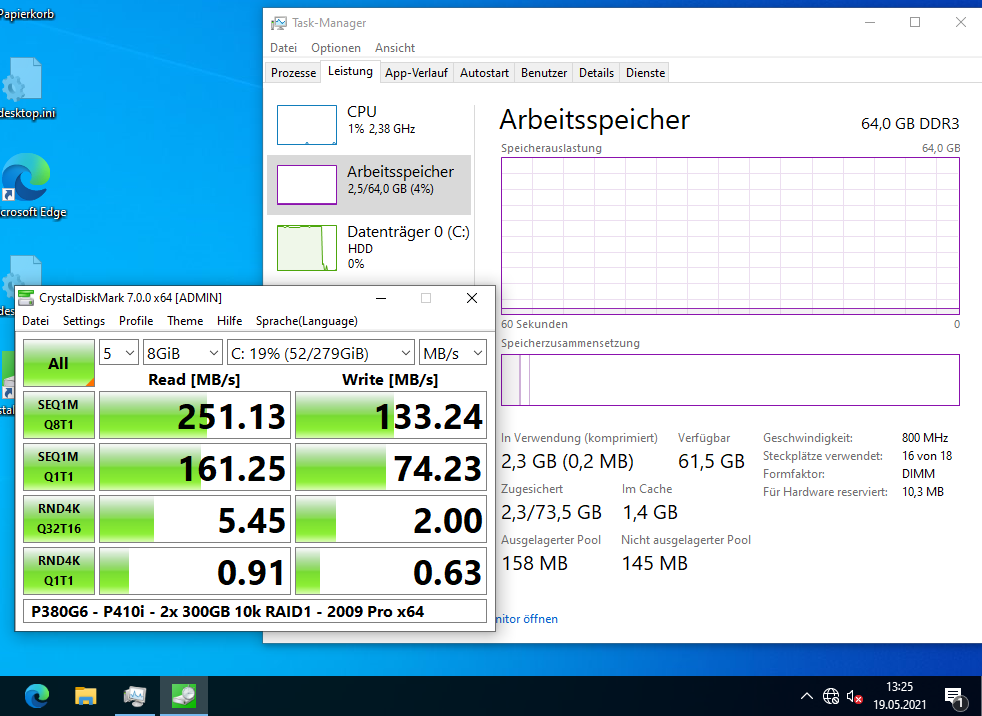Click Im Cache value 1,4 GB
The image size is (982, 716).
(x=649, y=512)
